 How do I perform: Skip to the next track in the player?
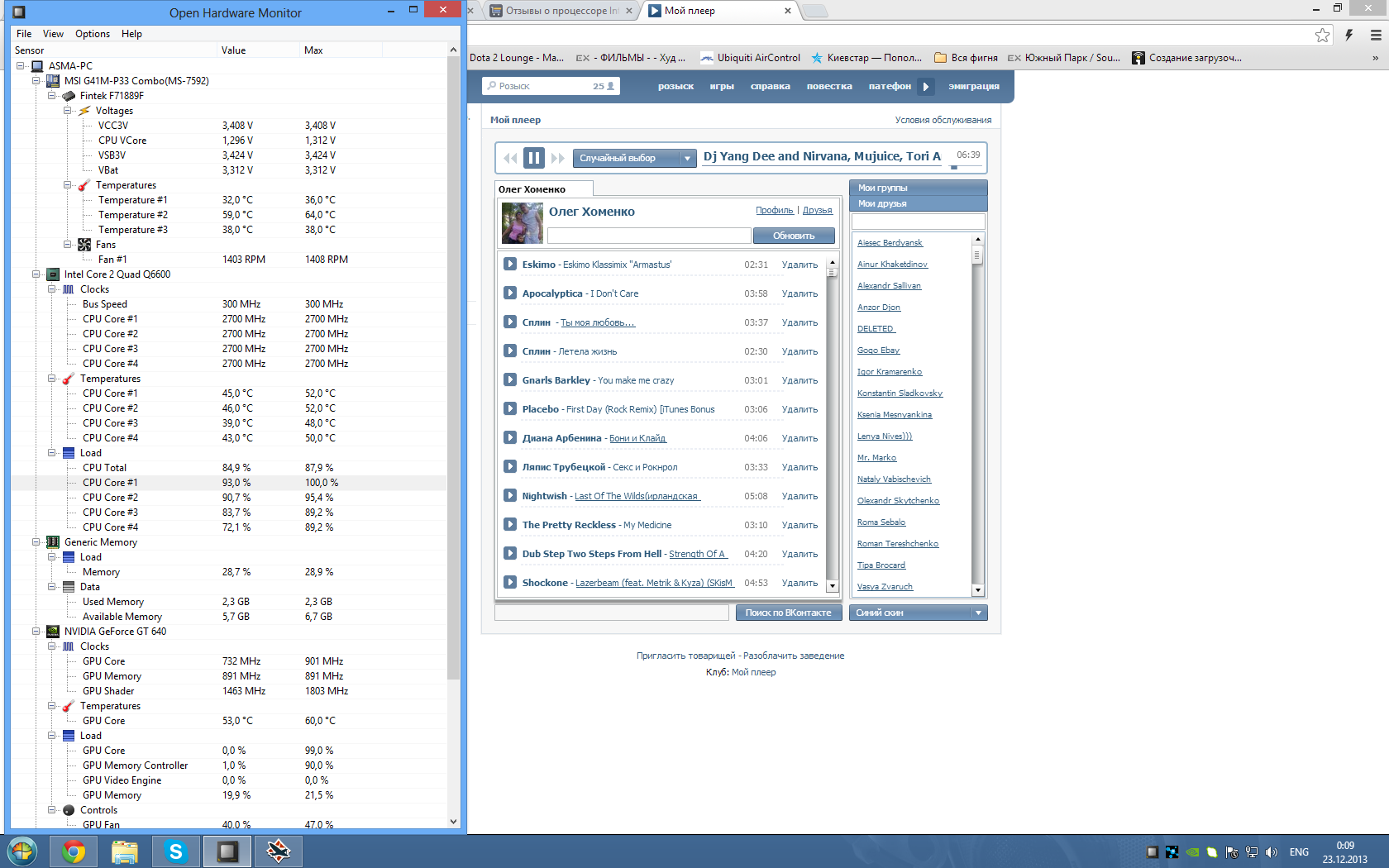[558, 158]
